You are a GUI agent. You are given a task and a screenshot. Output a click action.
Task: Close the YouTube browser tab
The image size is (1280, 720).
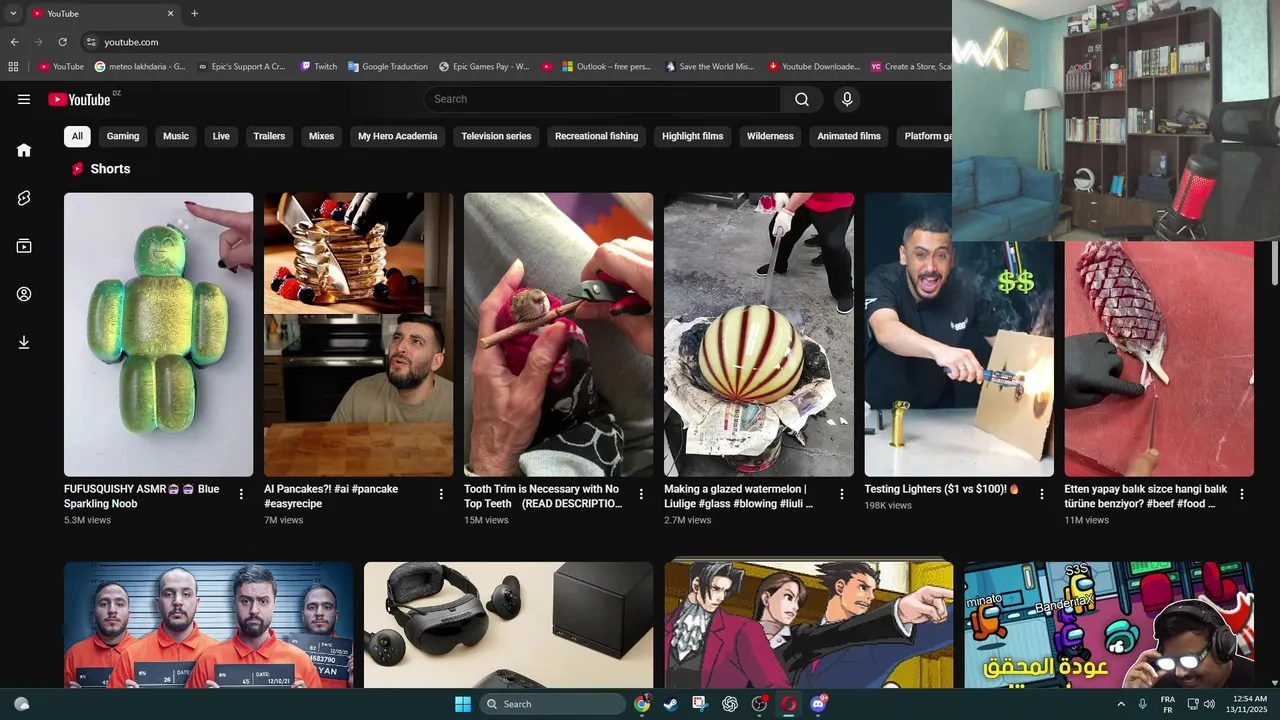pos(170,14)
